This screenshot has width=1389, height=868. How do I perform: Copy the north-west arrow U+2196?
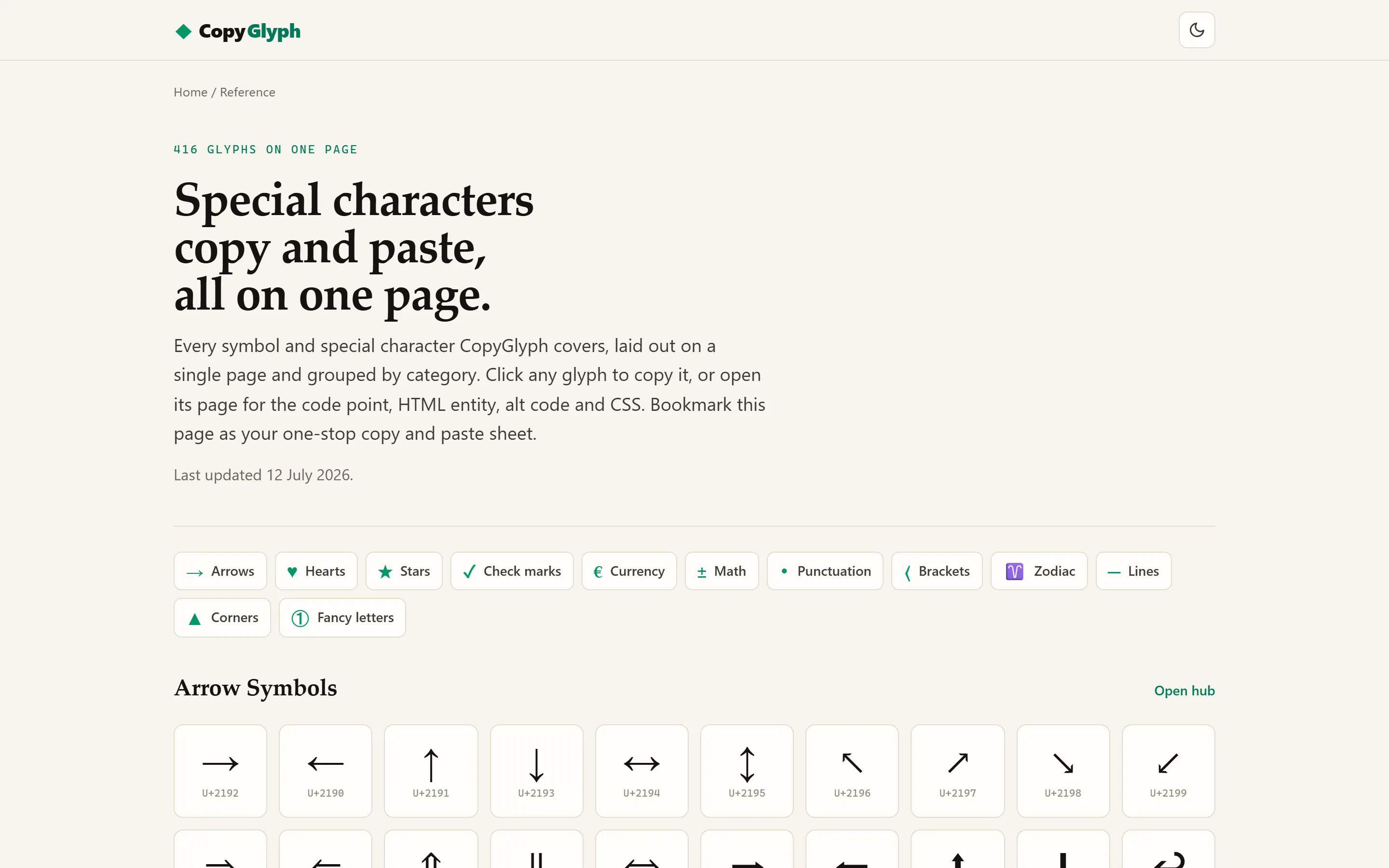852,771
